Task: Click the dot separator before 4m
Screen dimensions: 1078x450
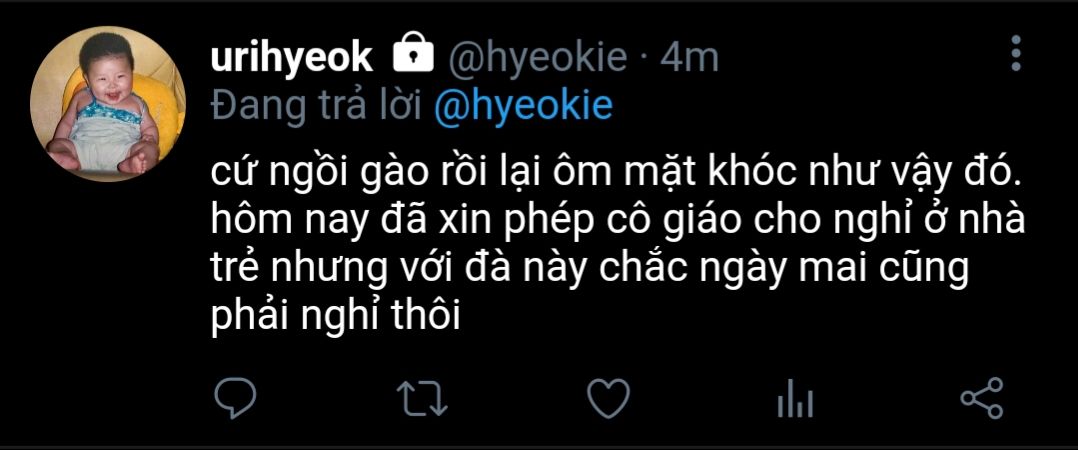Action: pyautogui.click(x=644, y=59)
